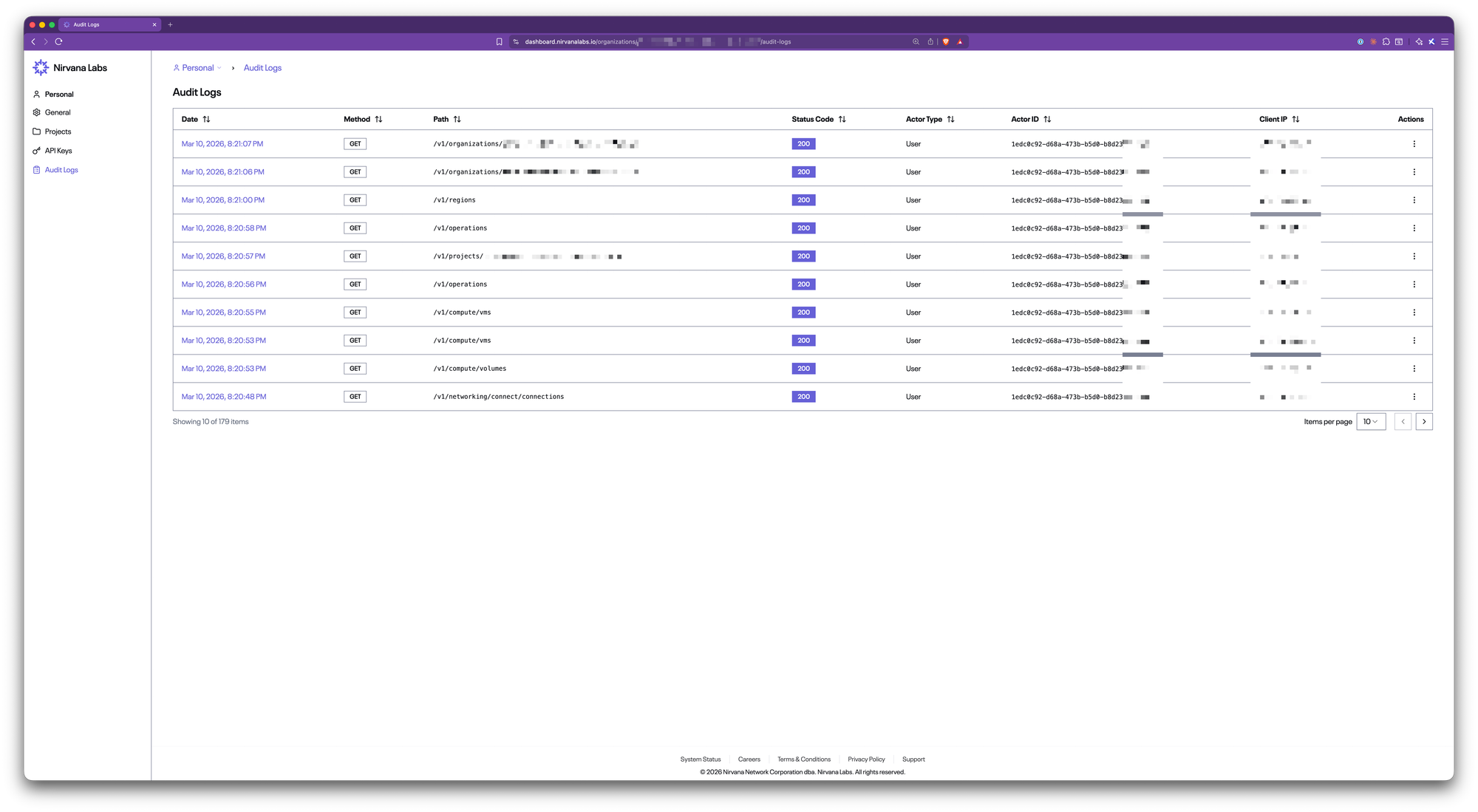1478x812 pixels.
Task: Click bookmark icon in address bar
Action: (x=500, y=42)
